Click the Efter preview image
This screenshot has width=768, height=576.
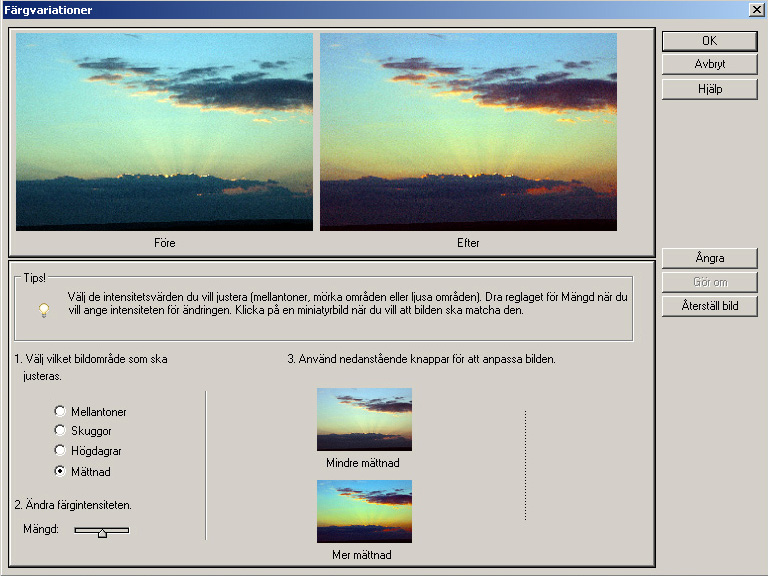pyautogui.click(x=468, y=132)
